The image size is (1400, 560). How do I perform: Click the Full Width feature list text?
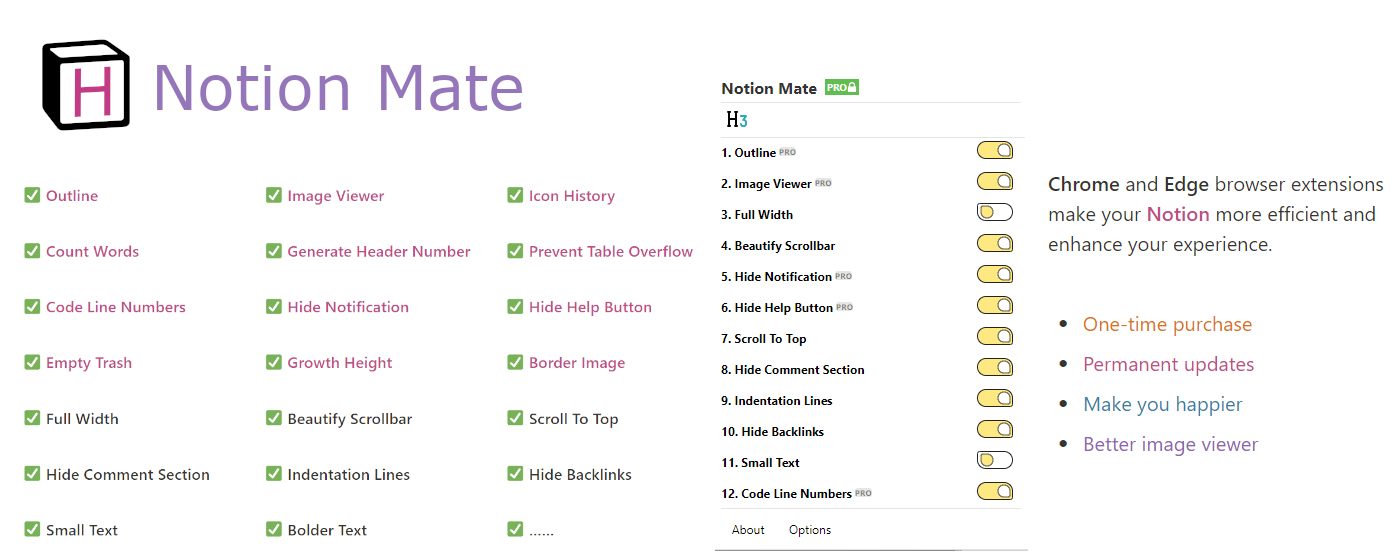click(82, 419)
